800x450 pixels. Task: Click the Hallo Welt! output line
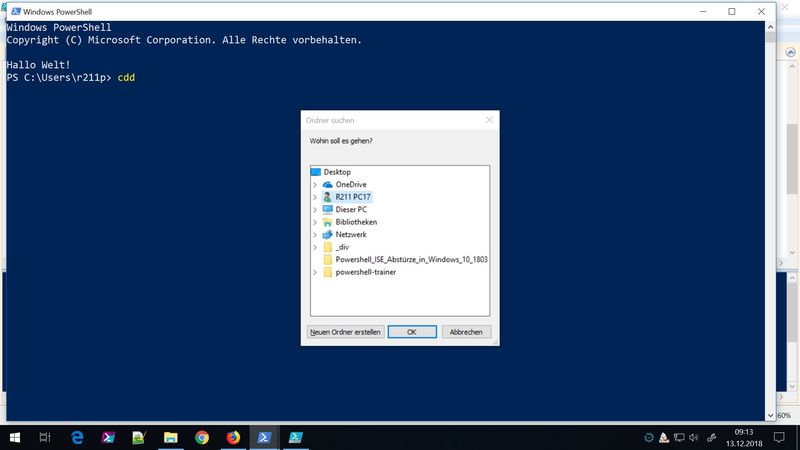(x=38, y=65)
